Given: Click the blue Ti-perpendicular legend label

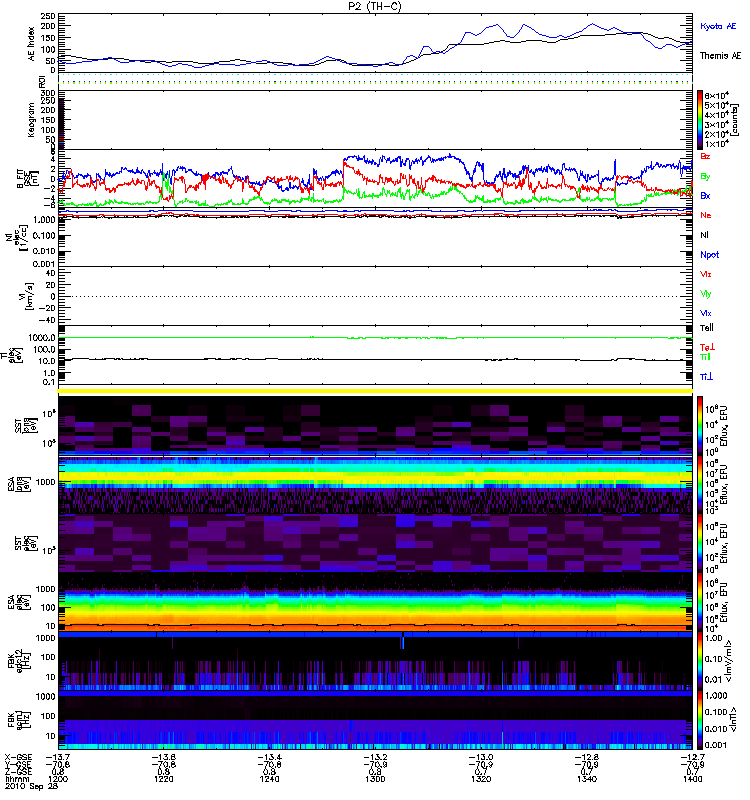Looking at the screenshot, I should point(706,377).
